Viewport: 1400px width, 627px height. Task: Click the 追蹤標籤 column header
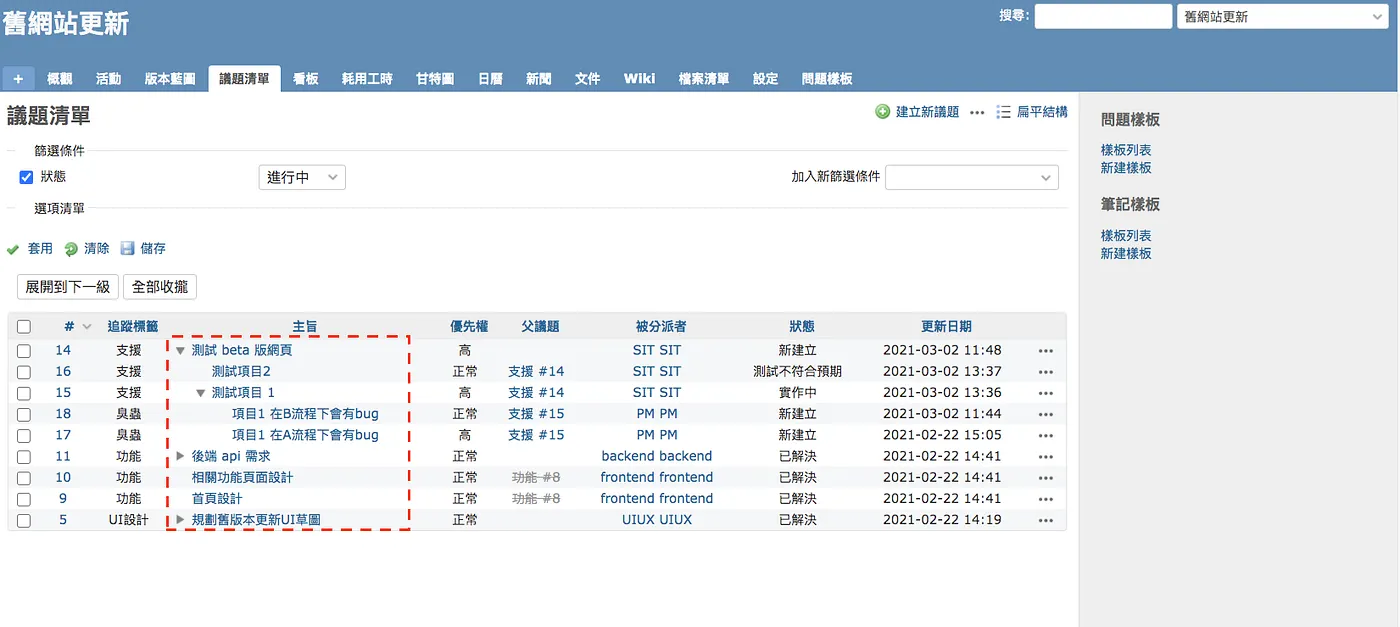click(x=132, y=326)
